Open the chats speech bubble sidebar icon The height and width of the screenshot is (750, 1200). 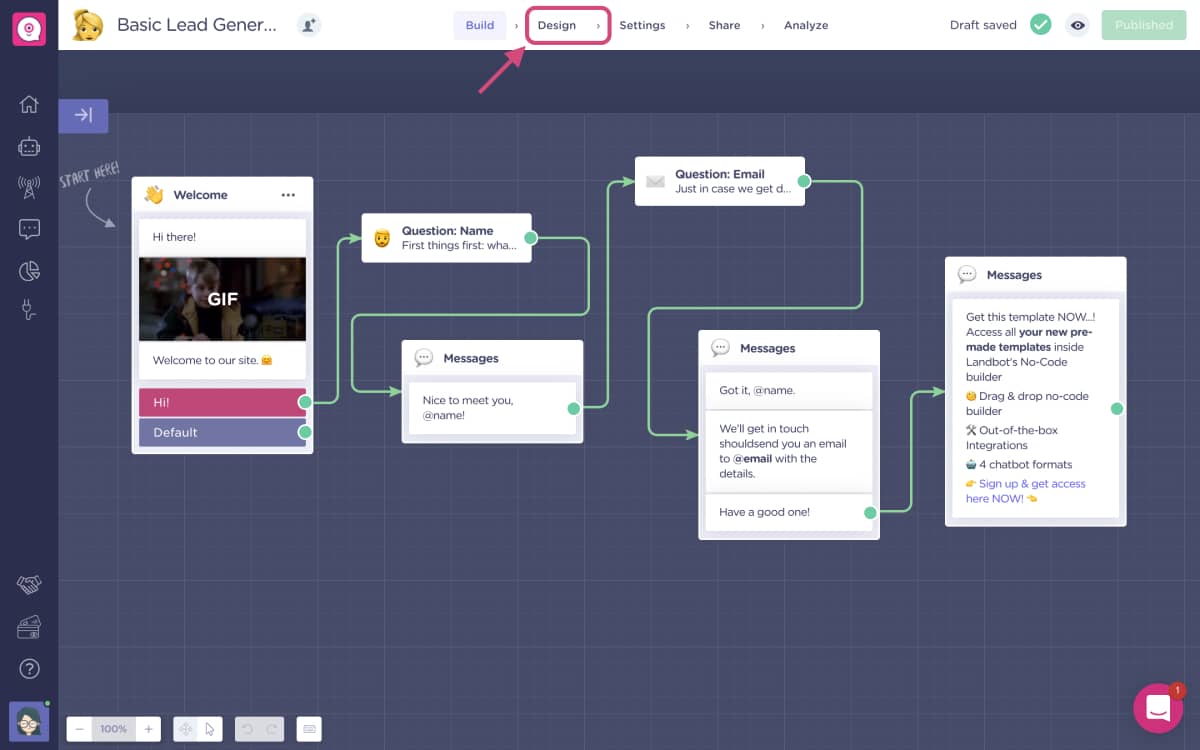point(29,229)
